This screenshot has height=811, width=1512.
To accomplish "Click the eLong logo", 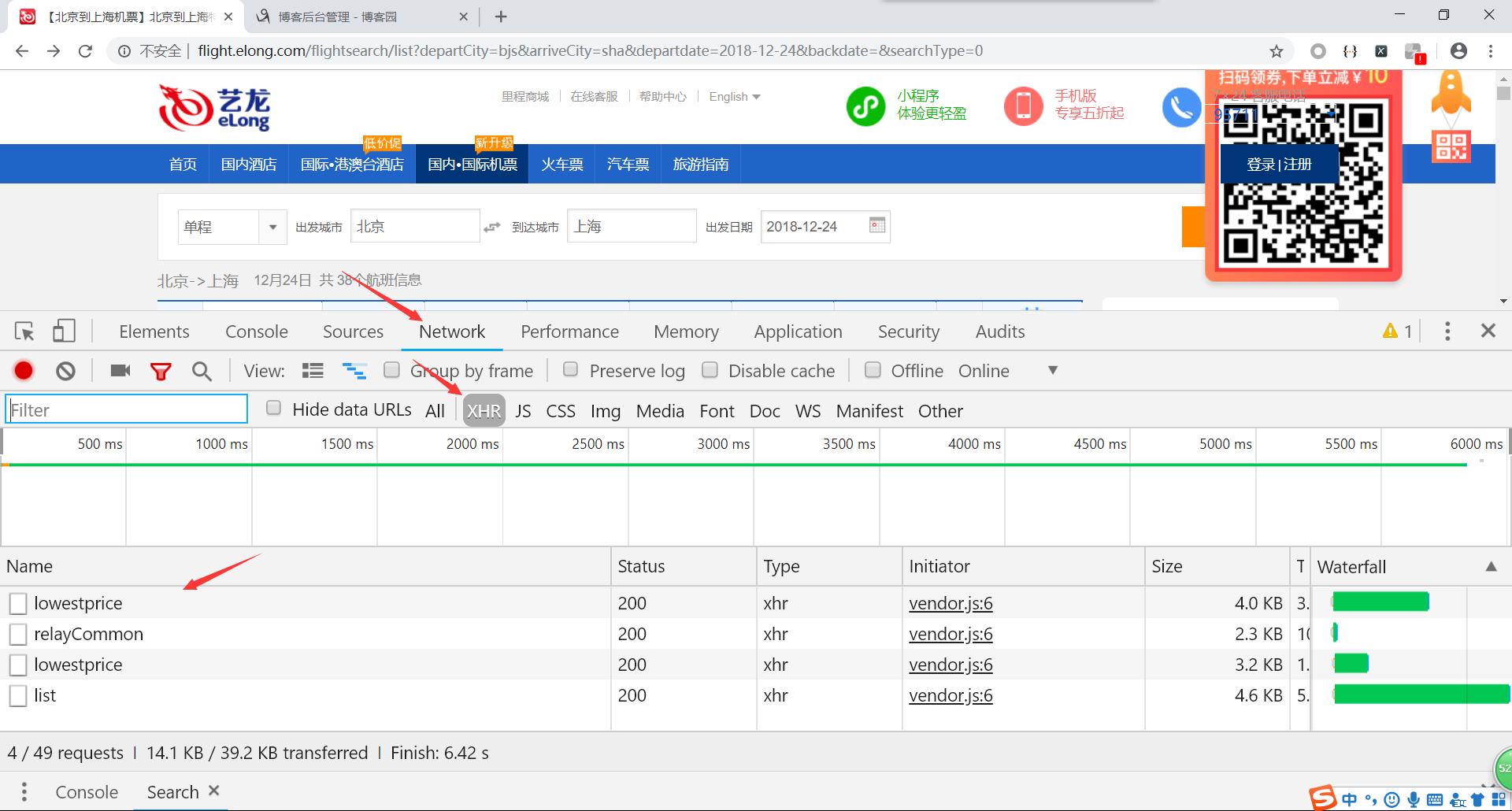I will [x=214, y=108].
